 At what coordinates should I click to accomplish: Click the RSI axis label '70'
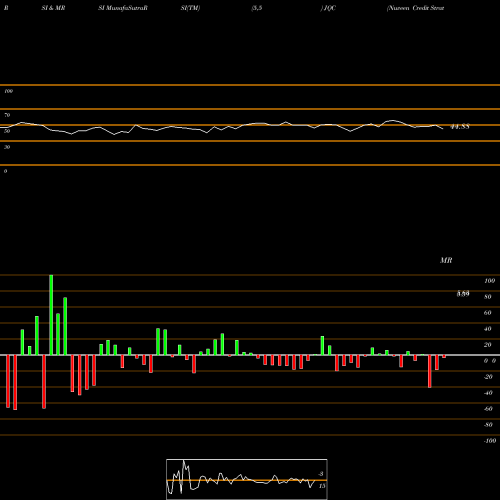7,115
